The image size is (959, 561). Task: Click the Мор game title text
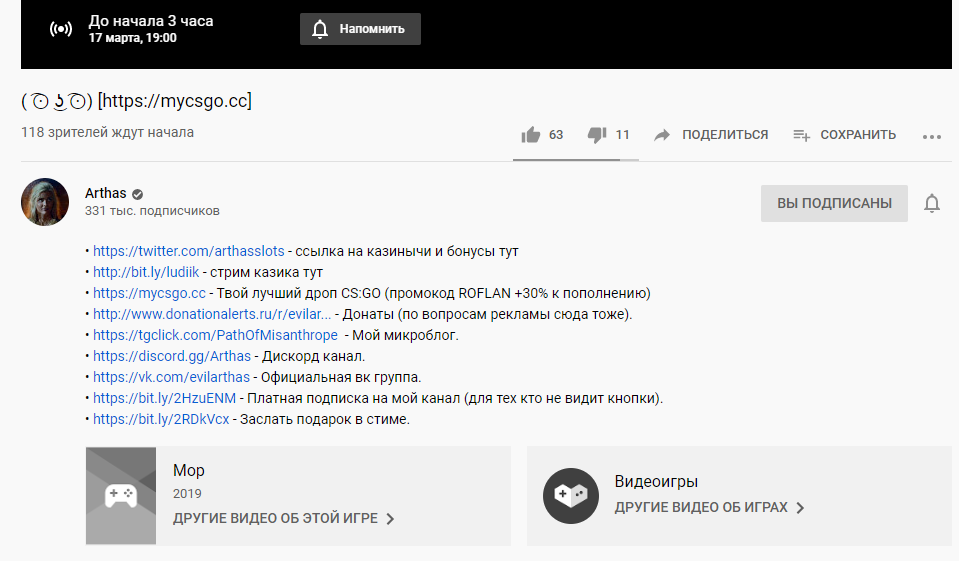[188, 470]
